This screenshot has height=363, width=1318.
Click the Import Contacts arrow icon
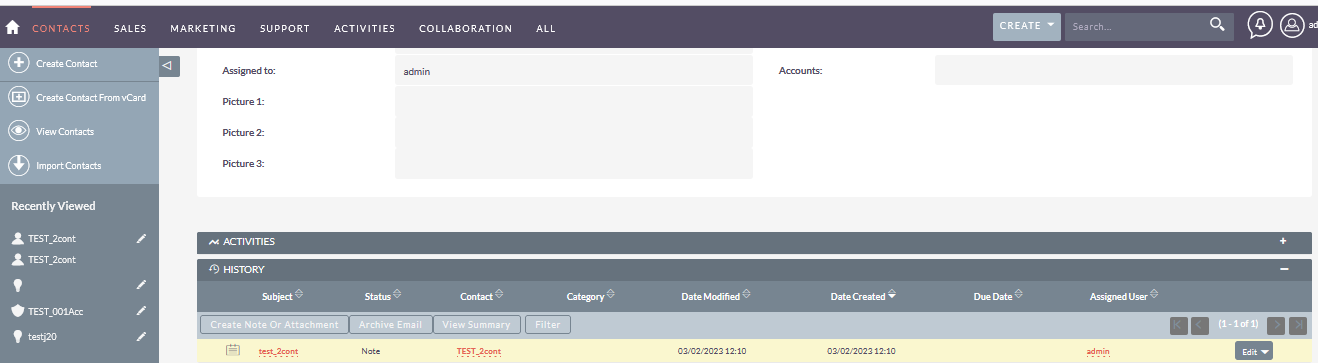[18, 165]
